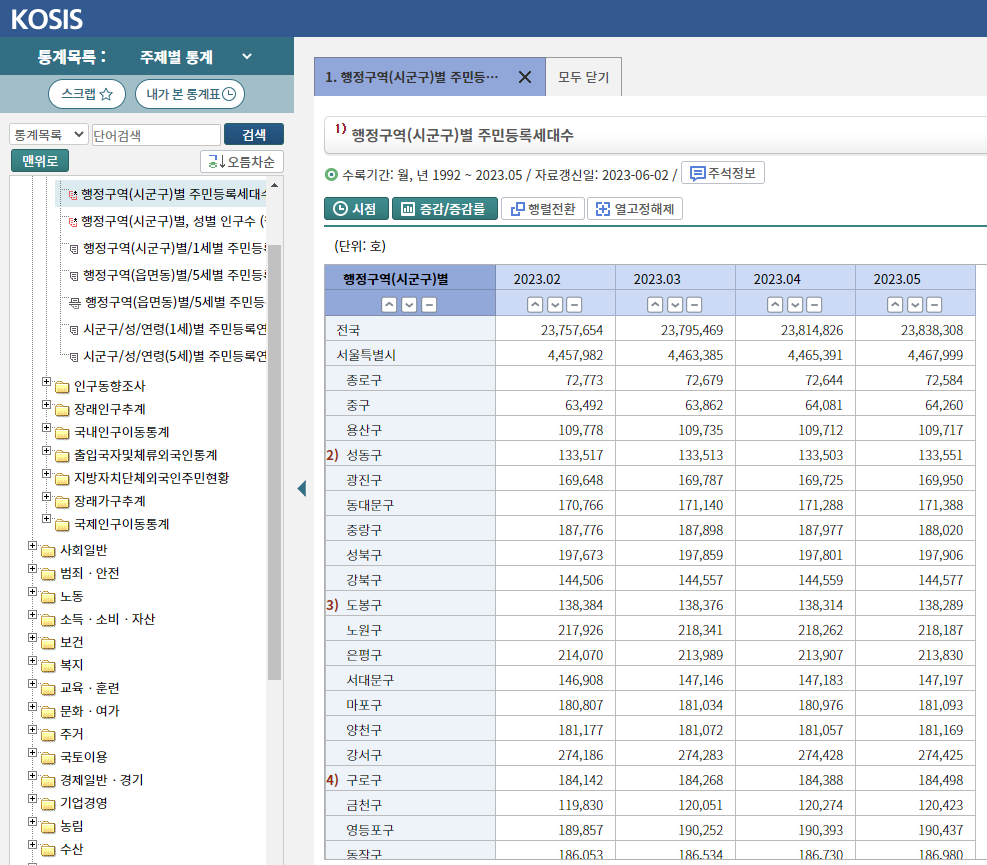
Task: Click the 범죄 · 안전 folder icon
Action: tap(48, 574)
